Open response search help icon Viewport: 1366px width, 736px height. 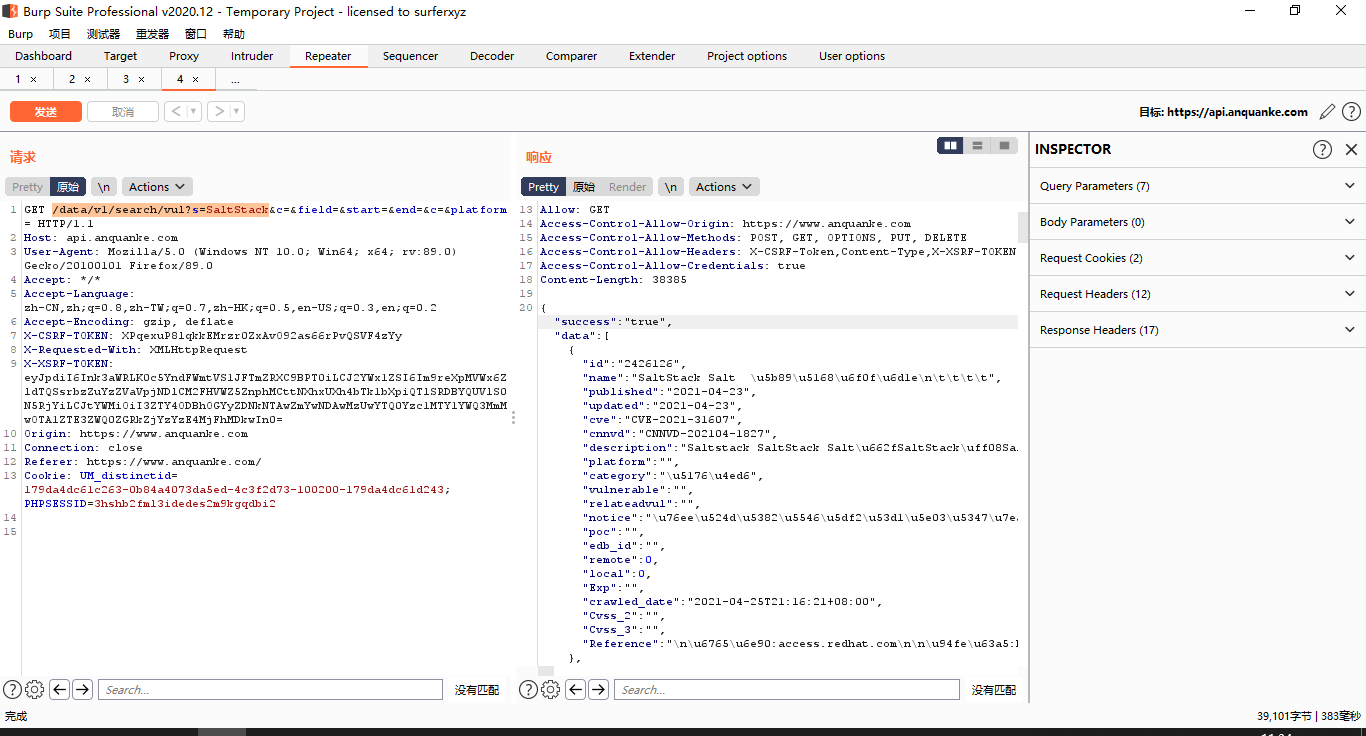click(528, 689)
